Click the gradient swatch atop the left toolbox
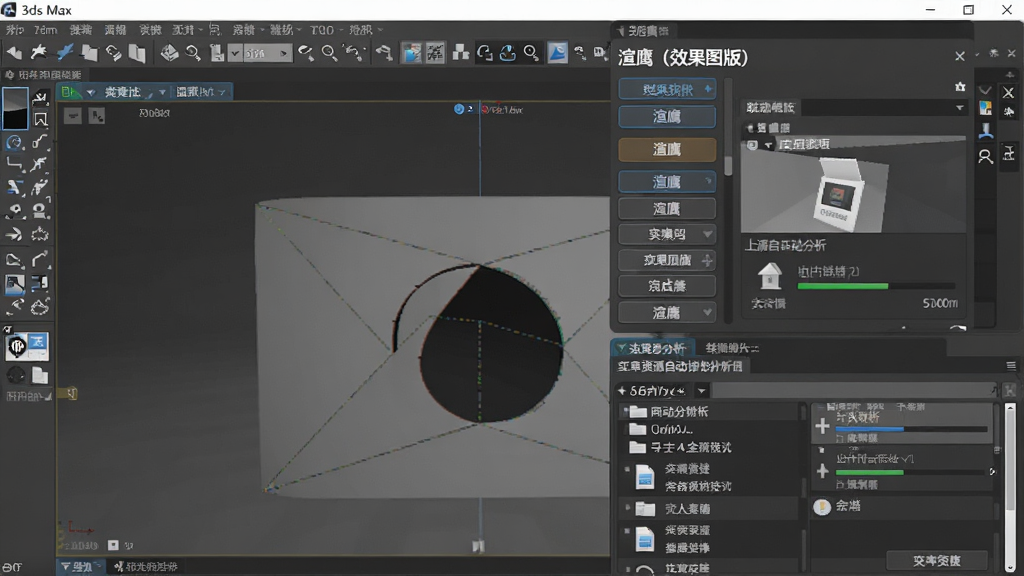 (x=15, y=108)
